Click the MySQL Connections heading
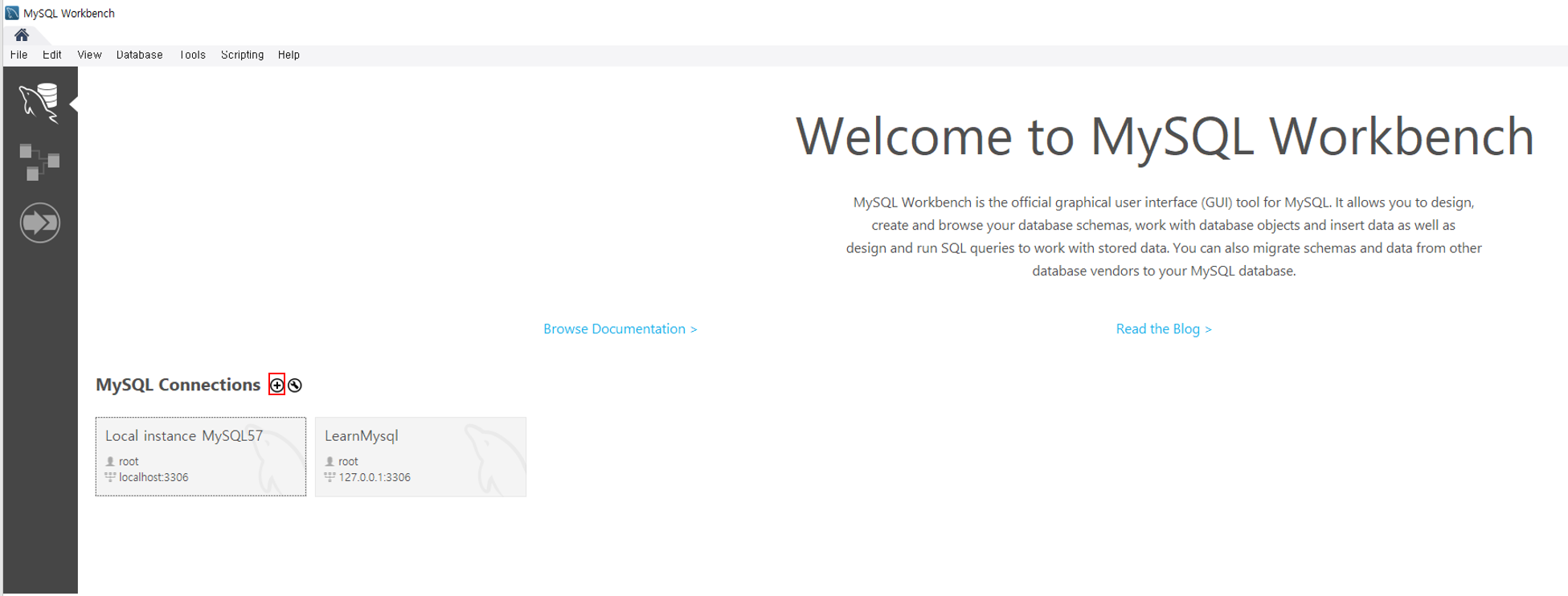Viewport: 1568px width, 596px height. [178, 385]
